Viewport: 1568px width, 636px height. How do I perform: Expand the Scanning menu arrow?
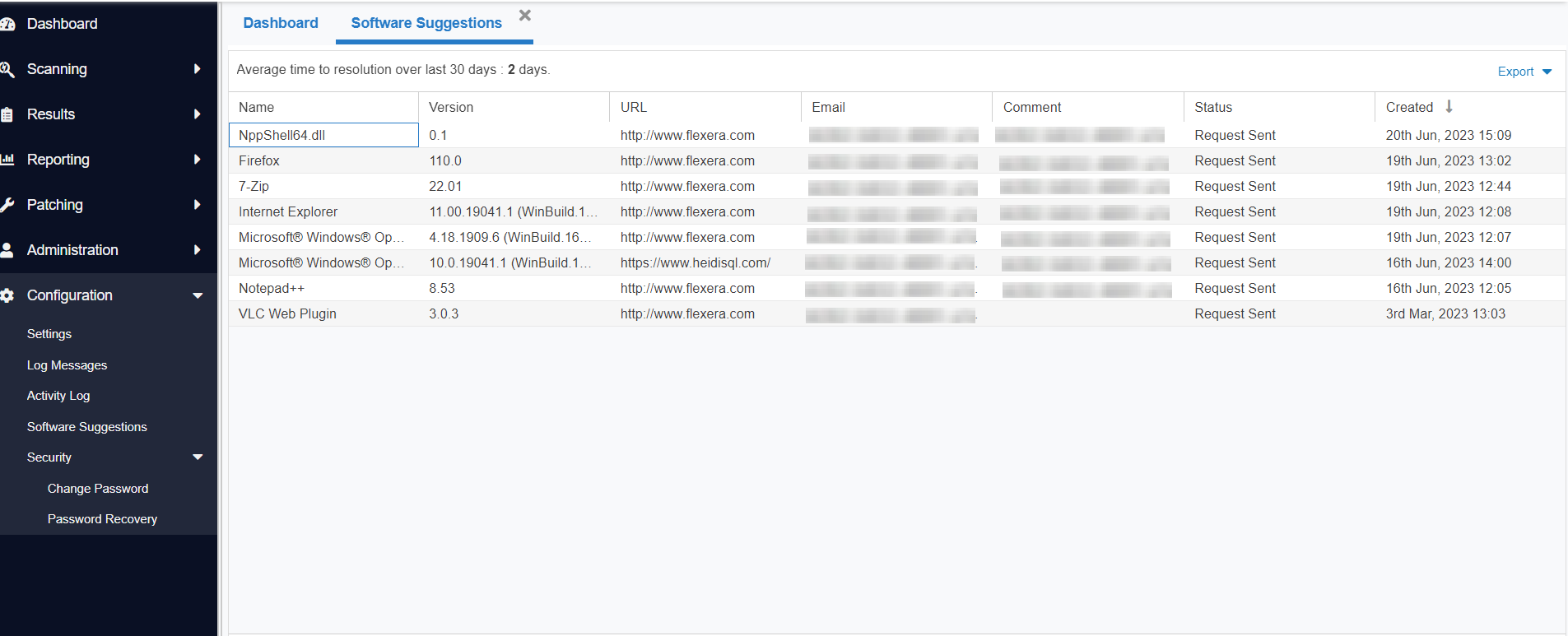197,69
